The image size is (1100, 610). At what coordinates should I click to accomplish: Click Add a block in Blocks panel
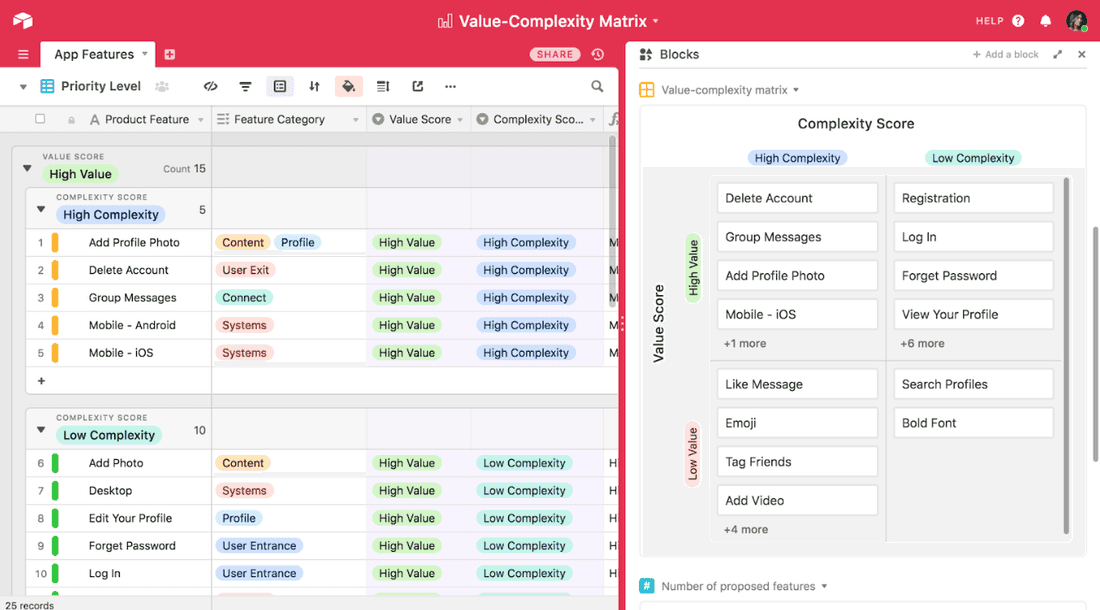click(x=1006, y=54)
